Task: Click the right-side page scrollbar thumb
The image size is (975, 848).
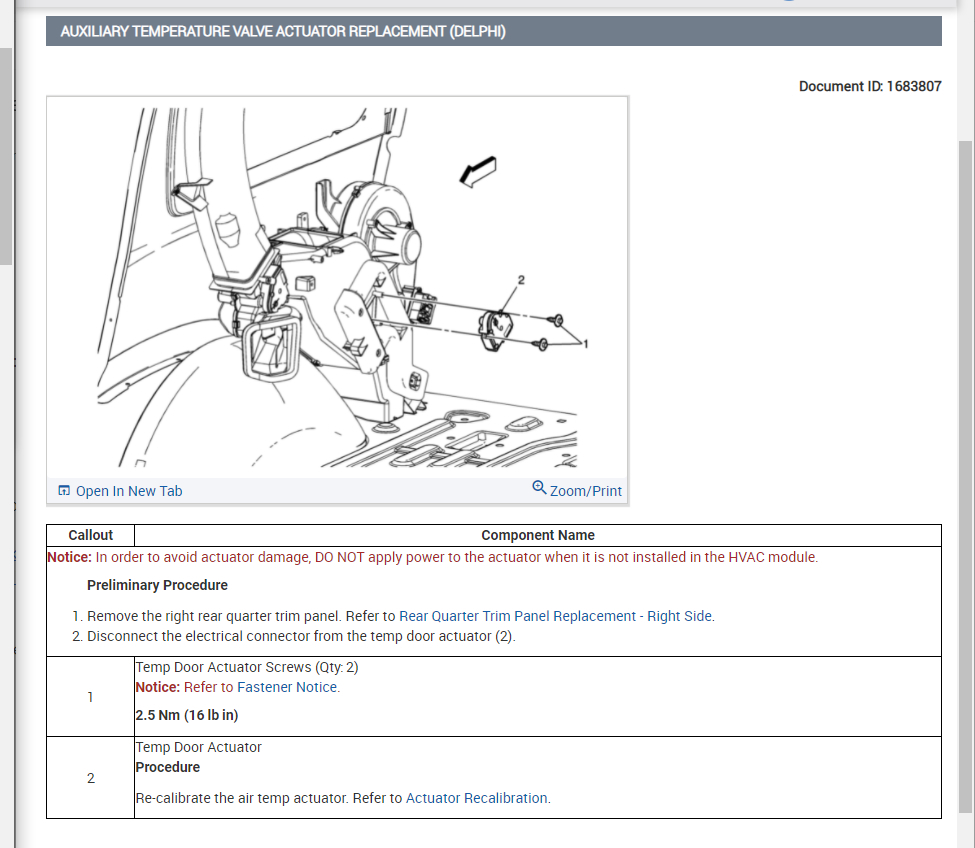Action: click(x=966, y=476)
